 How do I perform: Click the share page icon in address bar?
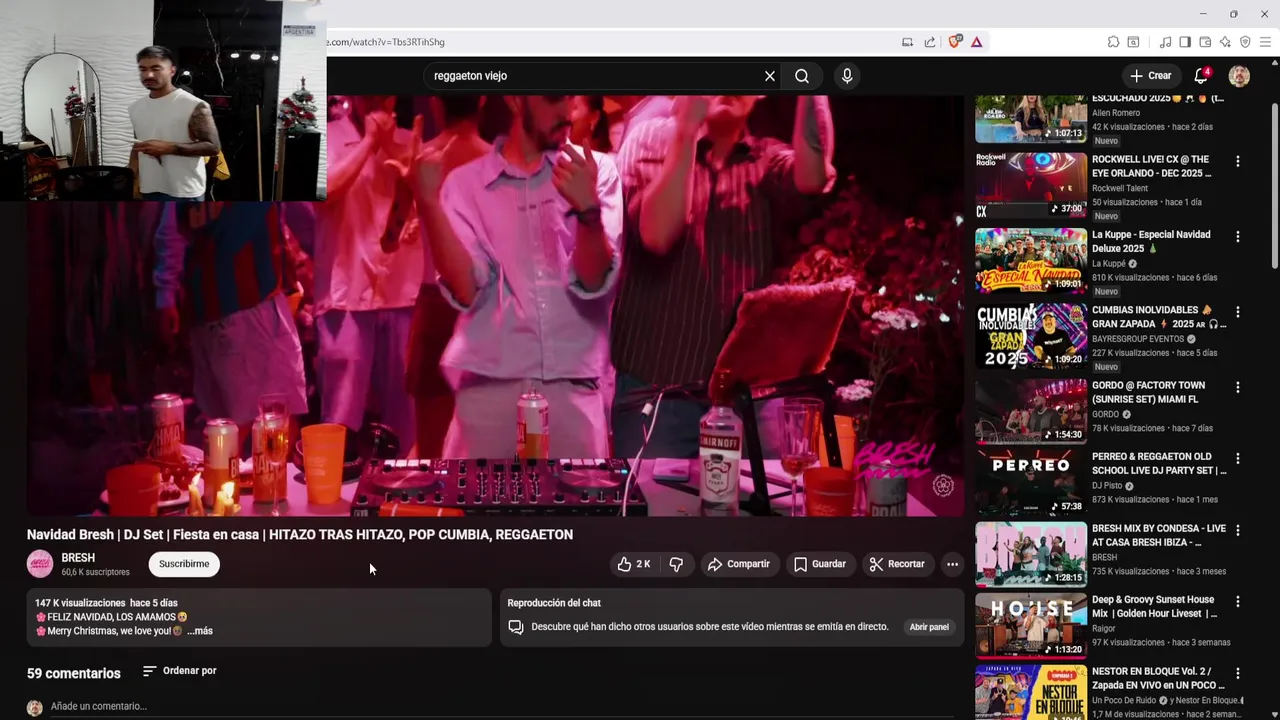point(930,42)
